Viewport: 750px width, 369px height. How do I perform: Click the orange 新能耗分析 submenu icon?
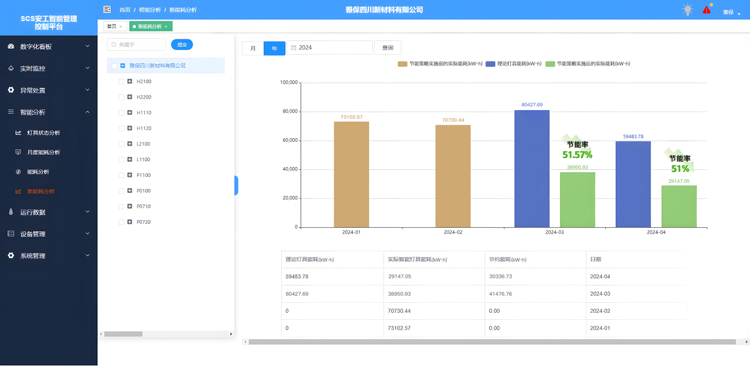(18, 191)
